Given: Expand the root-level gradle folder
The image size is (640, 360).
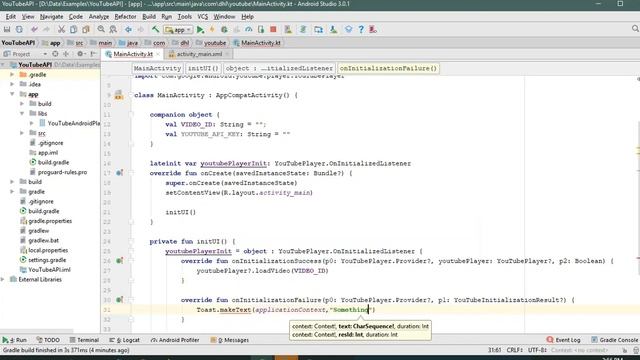Looking at the screenshot, I should [x=12, y=191].
